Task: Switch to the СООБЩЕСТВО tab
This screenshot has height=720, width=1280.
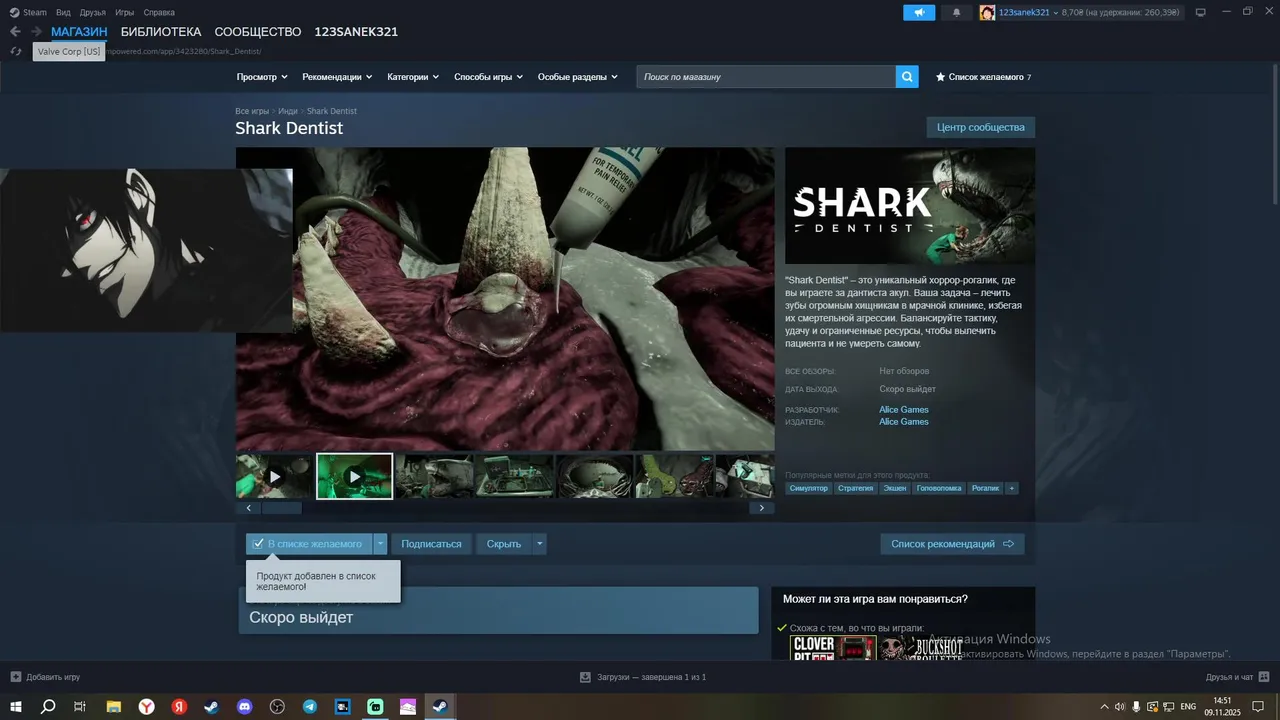Action: (258, 32)
